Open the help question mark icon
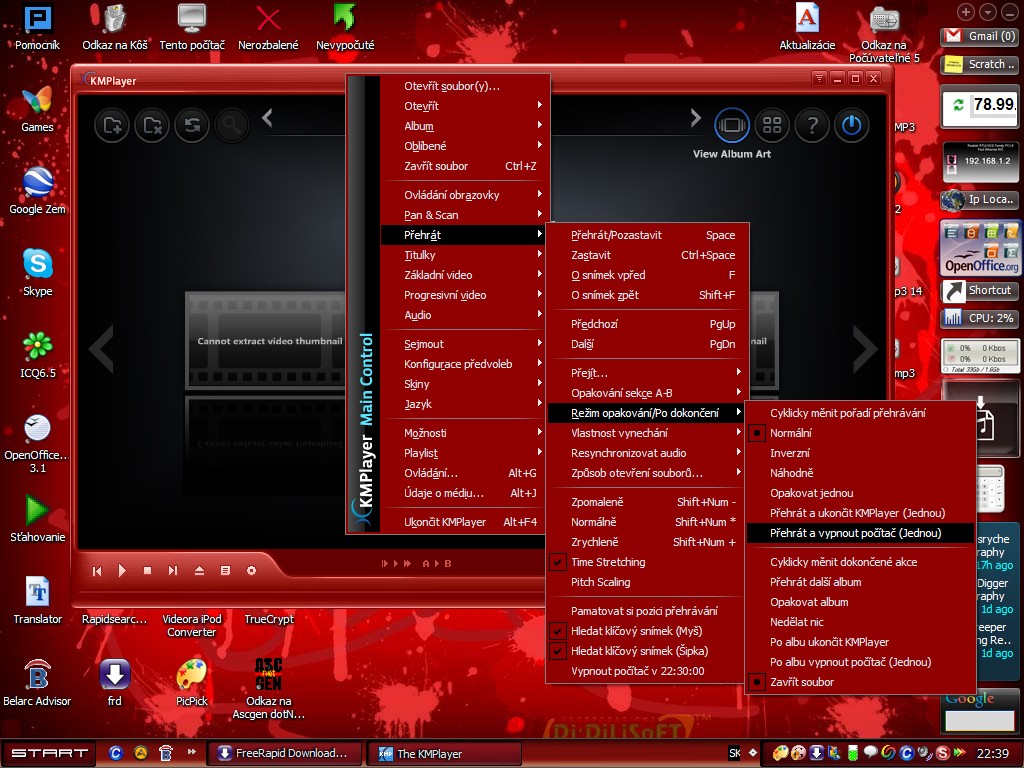 812,125
